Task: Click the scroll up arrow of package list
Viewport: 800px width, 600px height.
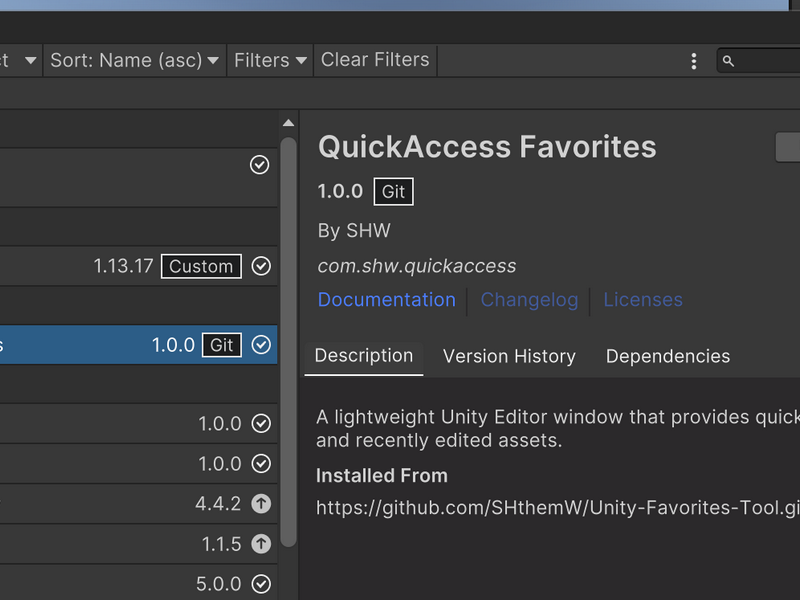Action: click(288, 123)
